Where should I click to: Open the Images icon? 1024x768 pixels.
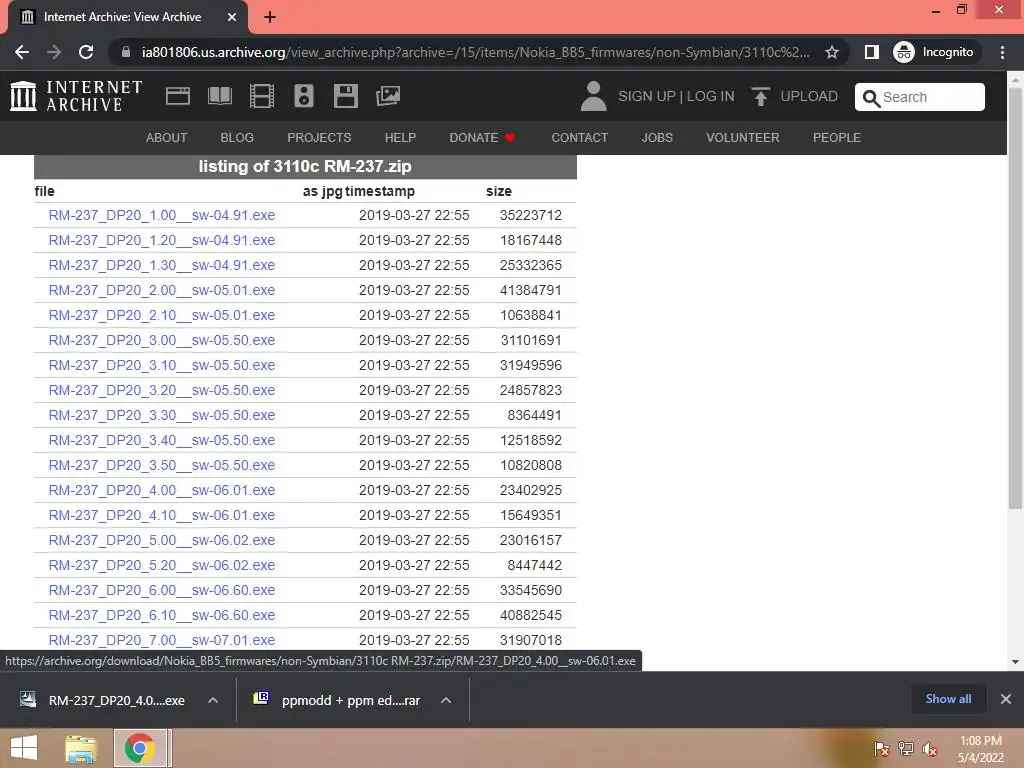388,96
